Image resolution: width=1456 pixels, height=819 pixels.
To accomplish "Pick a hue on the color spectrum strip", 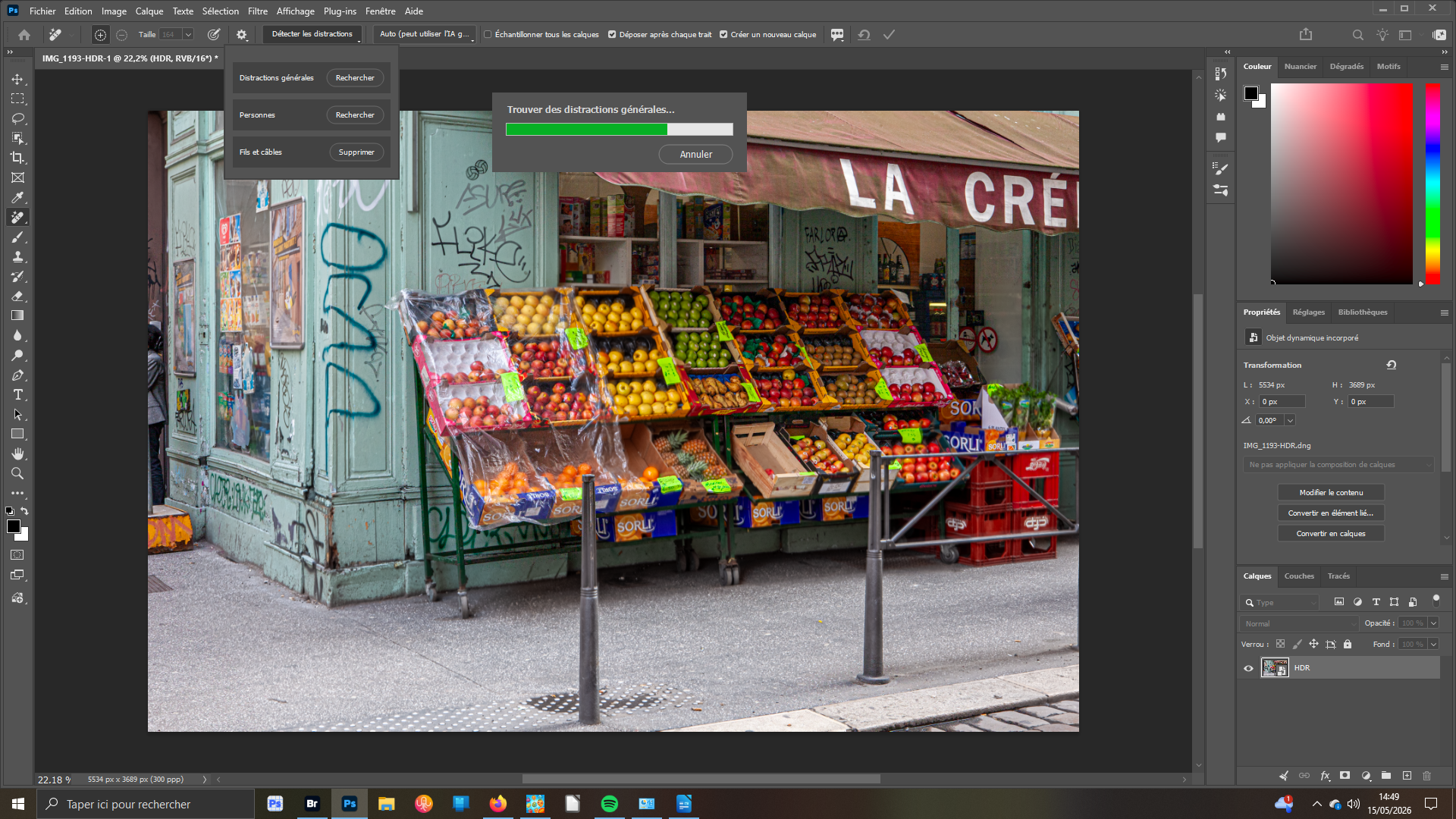I will pos(1432,184).
